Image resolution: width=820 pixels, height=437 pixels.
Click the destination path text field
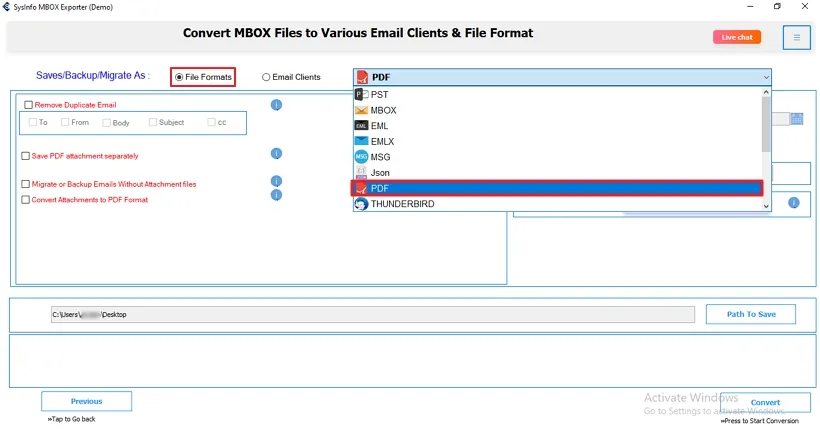(x=372, y=314)
